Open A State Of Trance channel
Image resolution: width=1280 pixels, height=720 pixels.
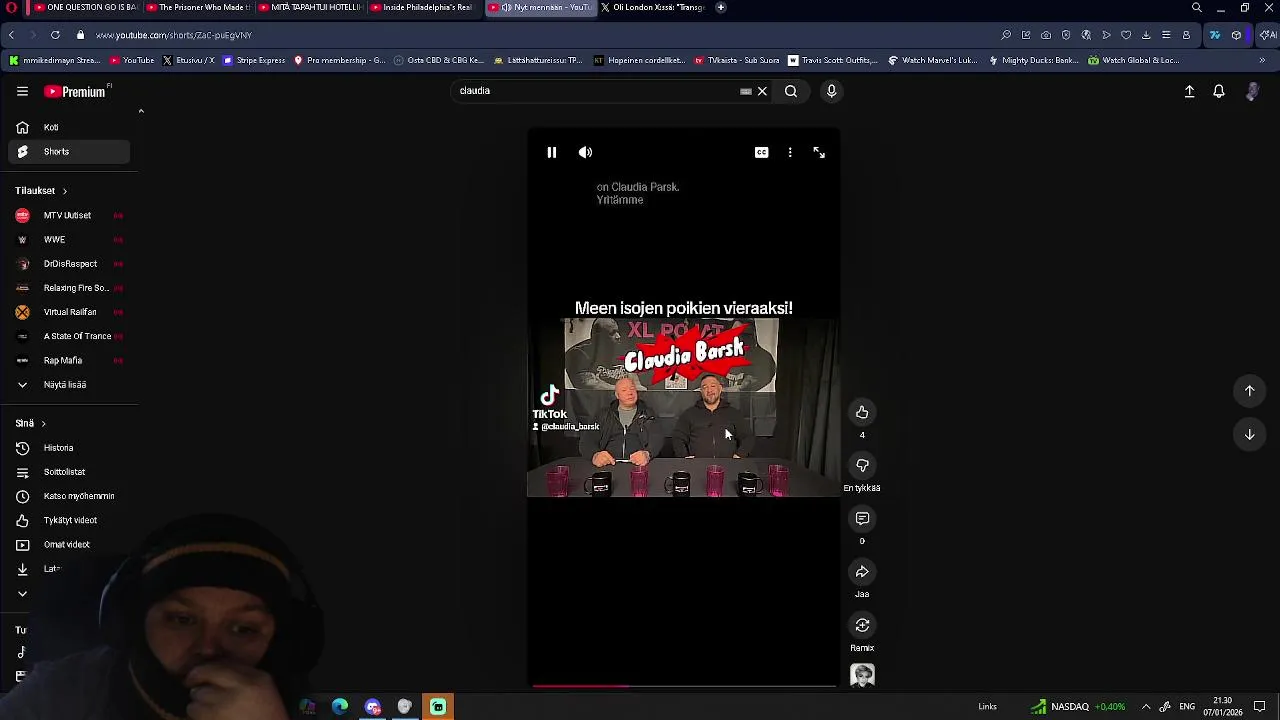(x=69, y=336)
